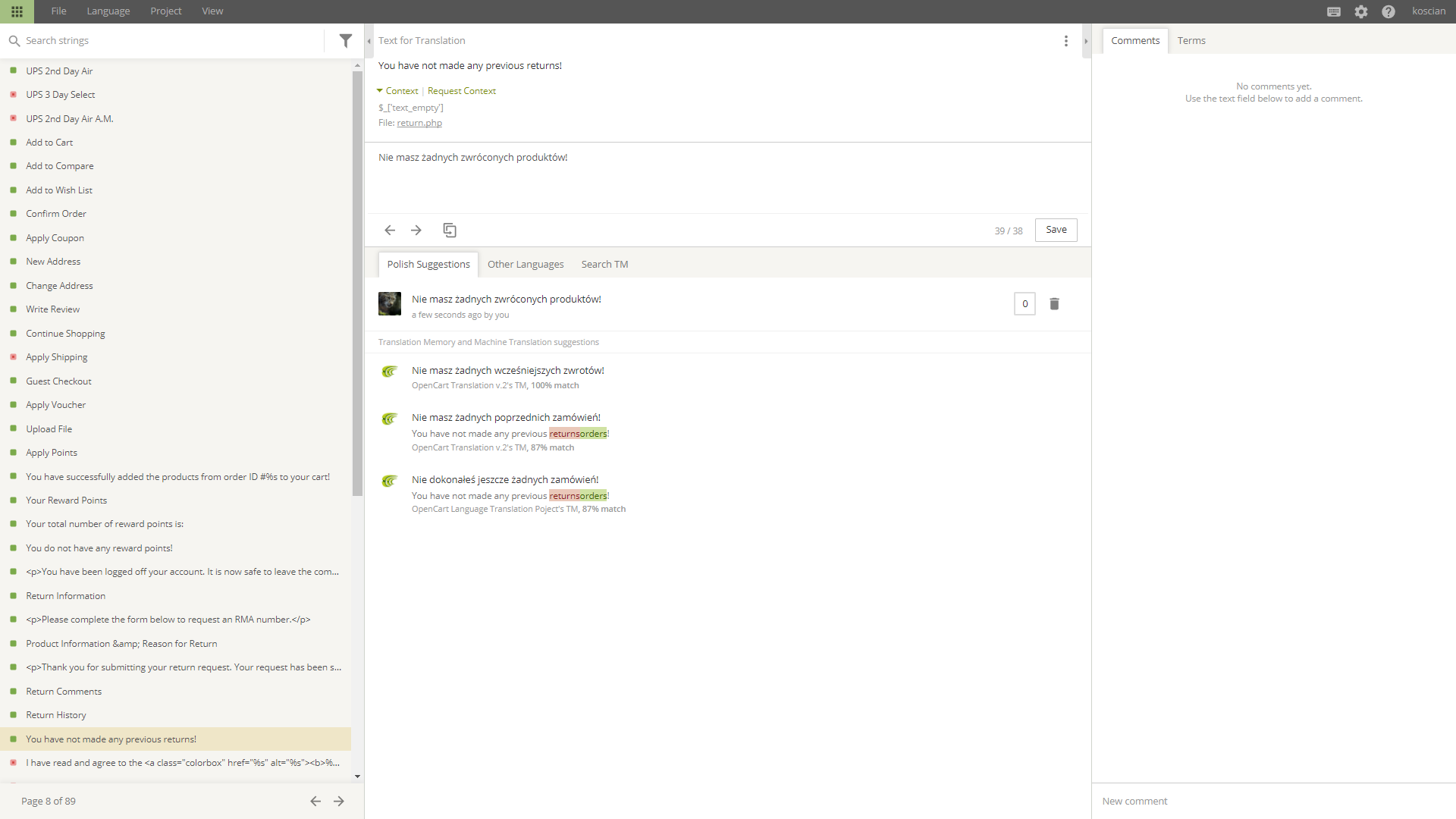This screenshot has width=1456, height=819.
Task: Open keyboard shortcuts icon
Action: [1334, 11]
